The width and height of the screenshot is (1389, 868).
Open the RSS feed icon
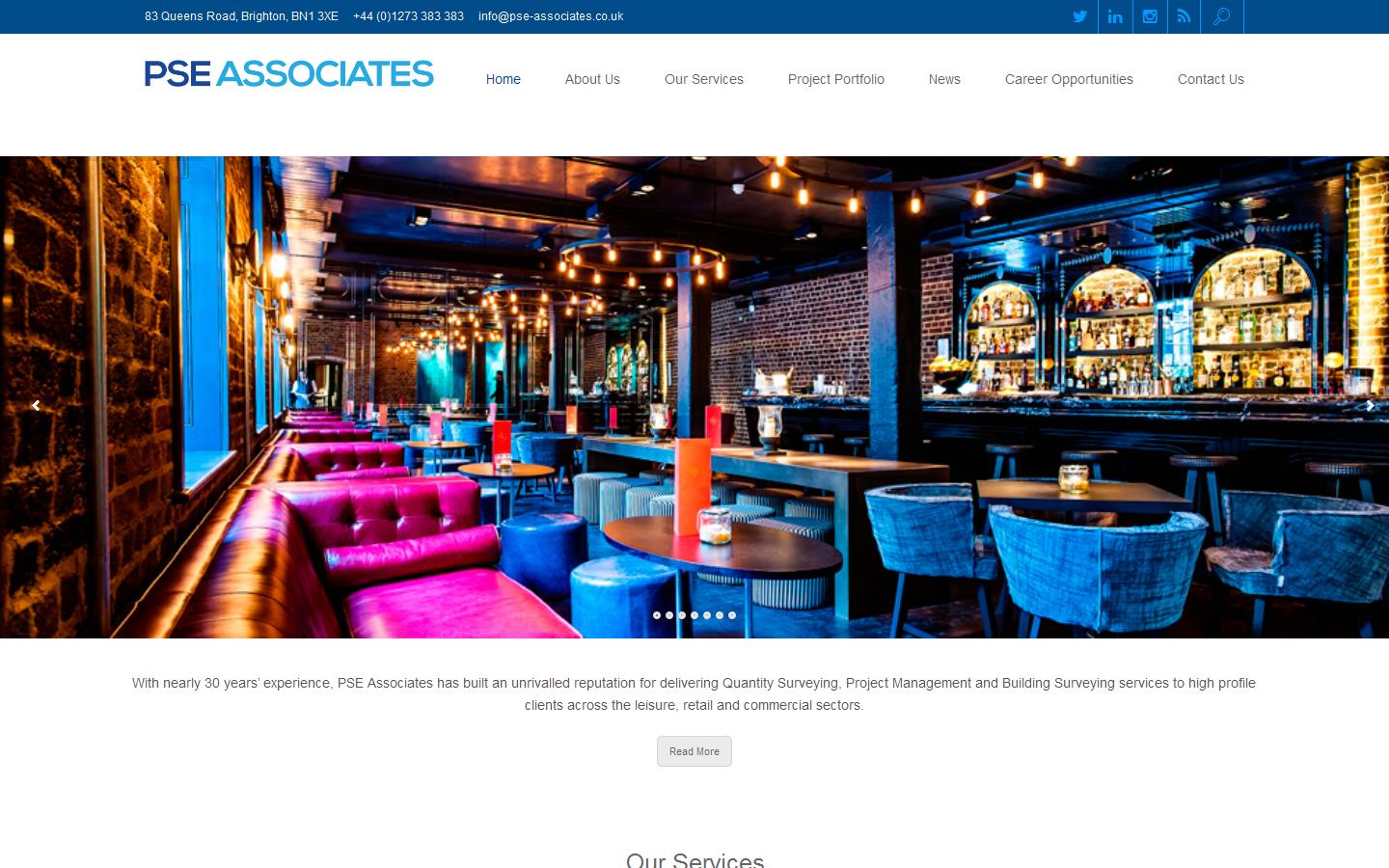tap(1184, 16)
